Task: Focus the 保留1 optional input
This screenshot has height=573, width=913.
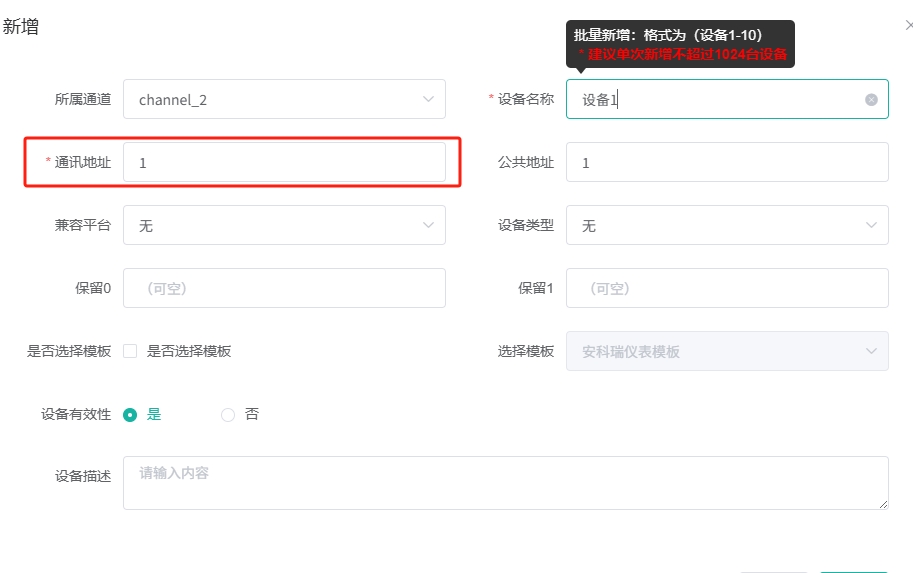Action: click(727, 289)
